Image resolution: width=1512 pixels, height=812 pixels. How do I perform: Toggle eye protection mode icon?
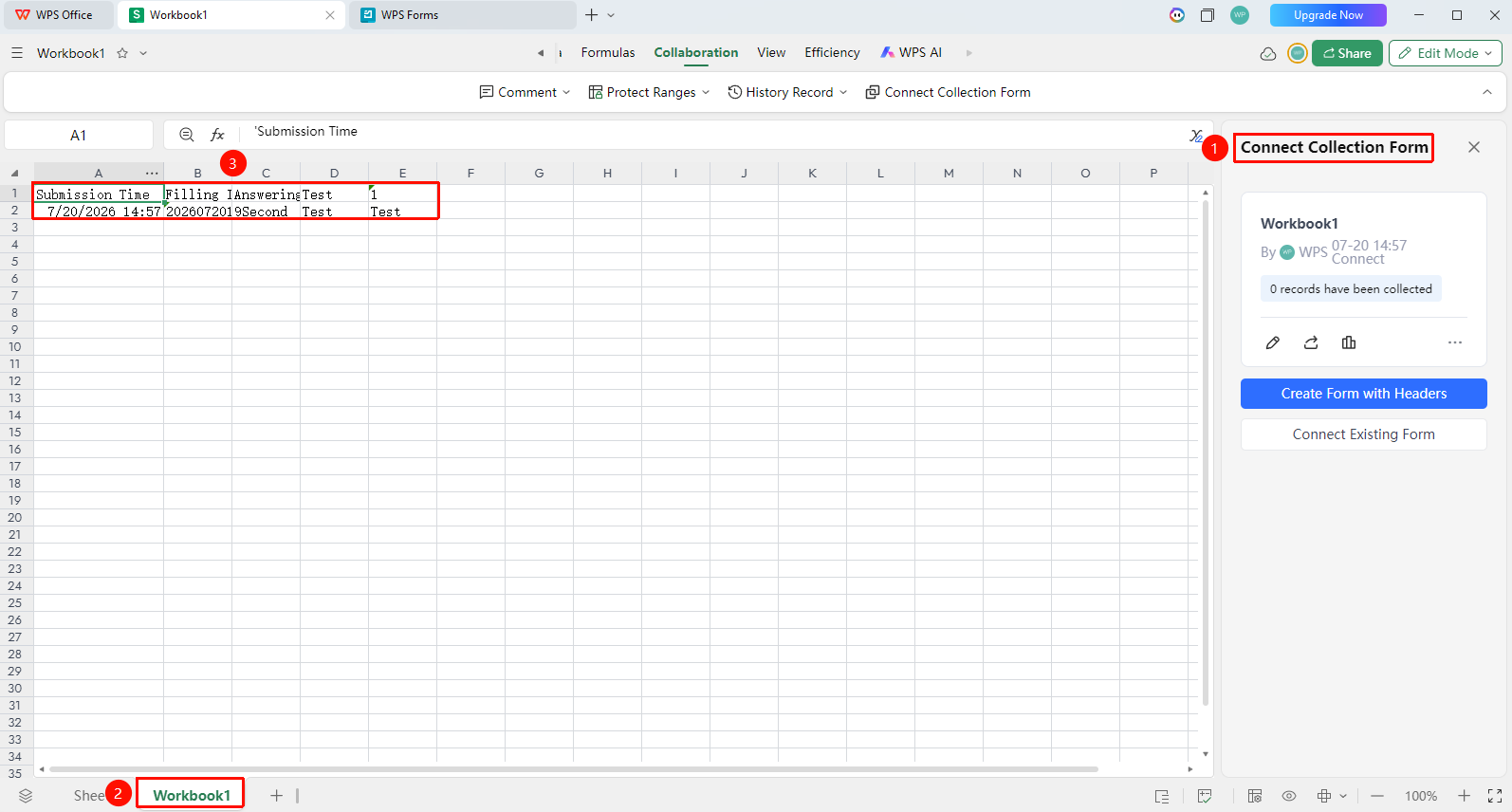(1289, 796)
